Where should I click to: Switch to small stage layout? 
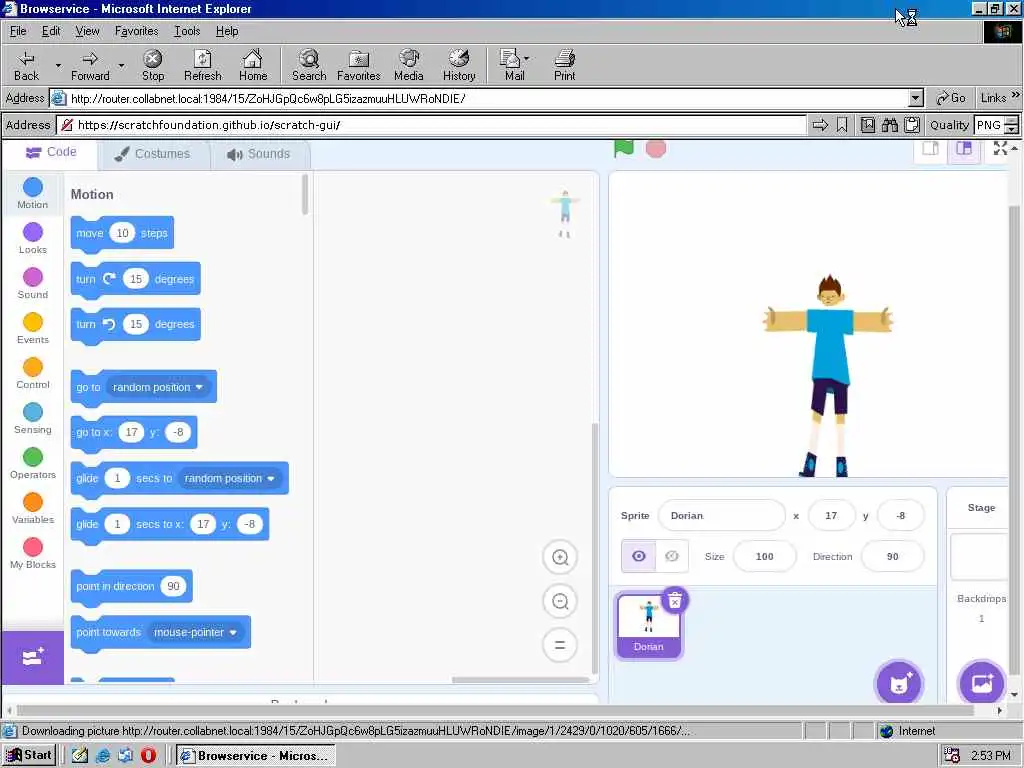pyautogui.click(x=930, y=149)
